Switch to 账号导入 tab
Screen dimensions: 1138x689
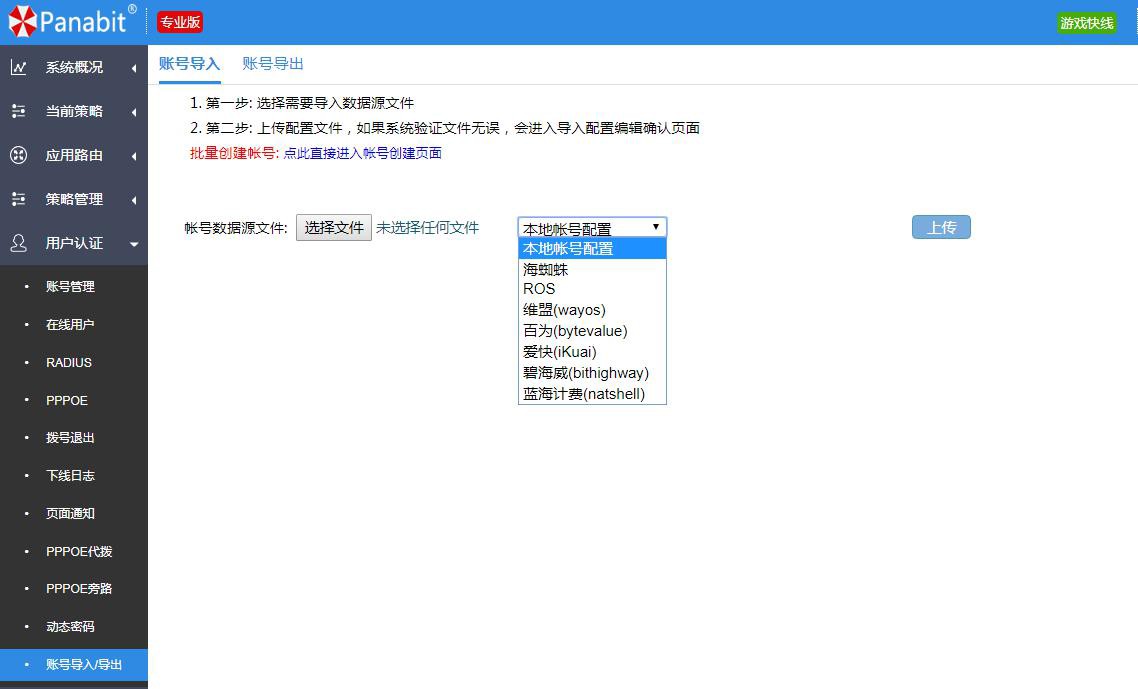pos(189,64)
